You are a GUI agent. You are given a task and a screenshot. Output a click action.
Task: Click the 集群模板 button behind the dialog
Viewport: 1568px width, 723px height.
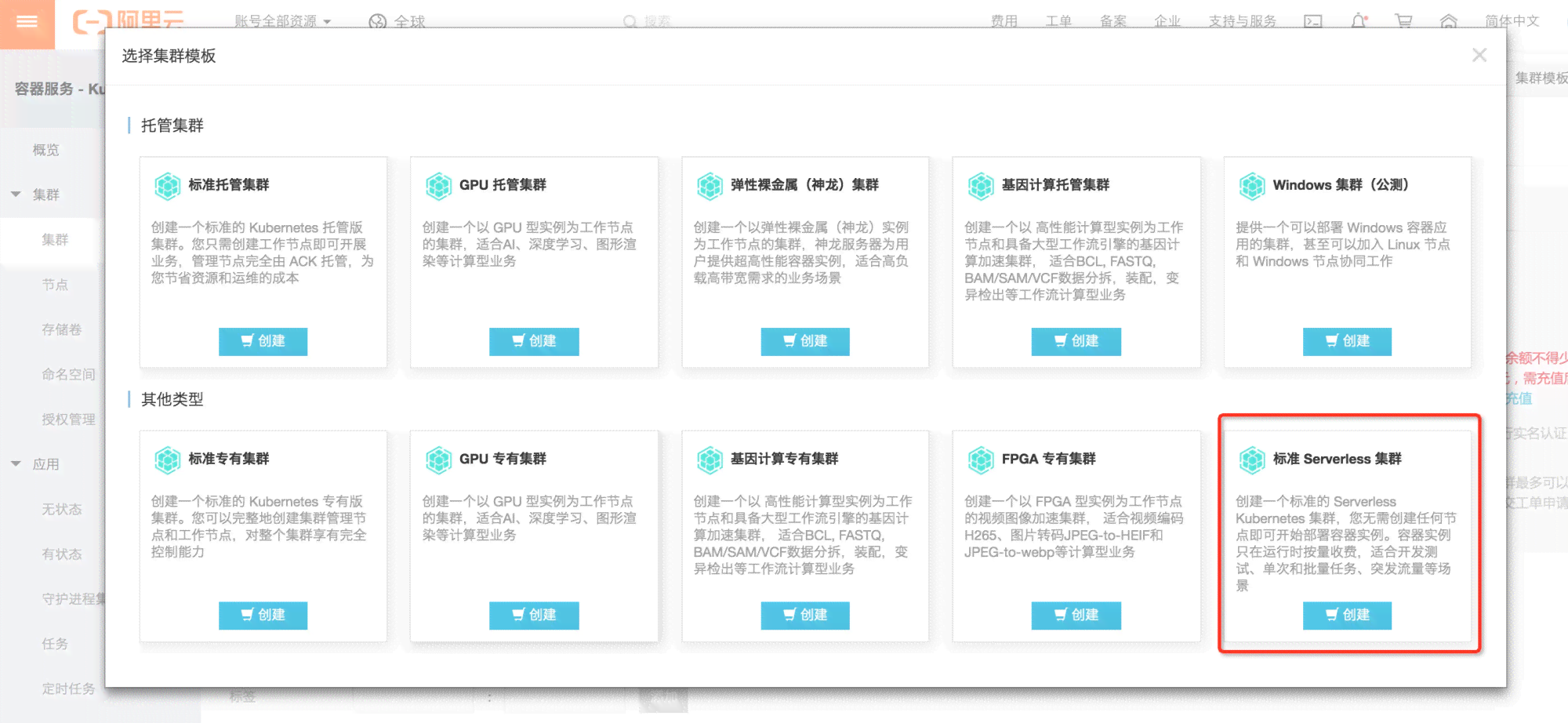pos(1540,78)
